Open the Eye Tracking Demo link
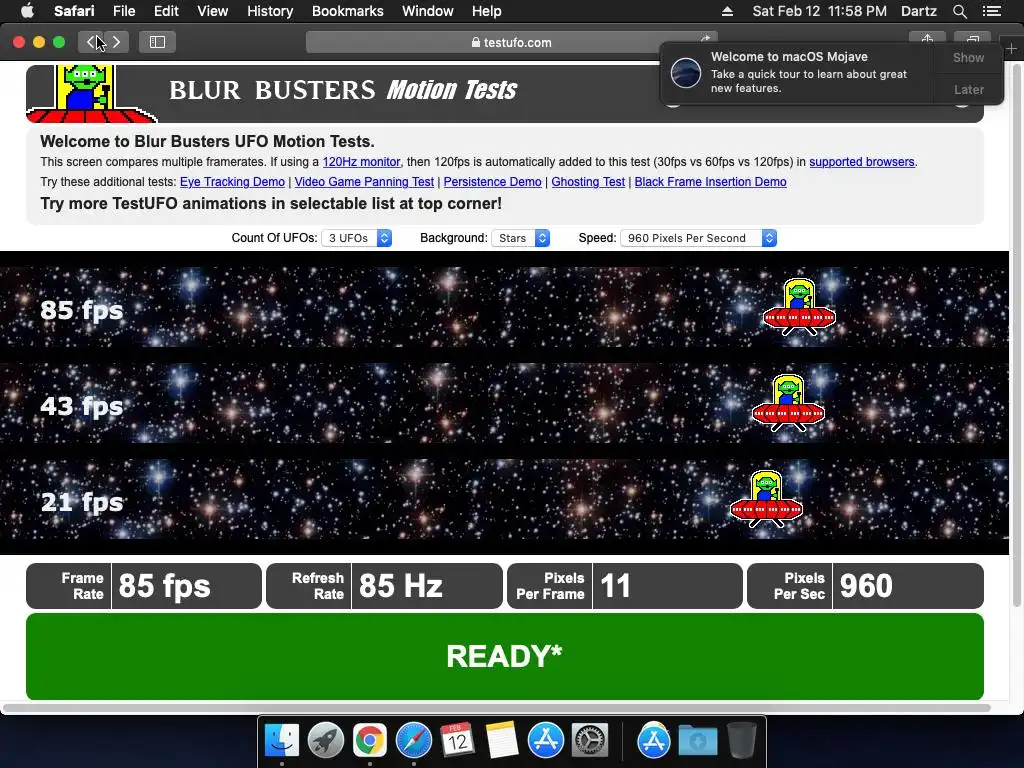 coord(232,182)
